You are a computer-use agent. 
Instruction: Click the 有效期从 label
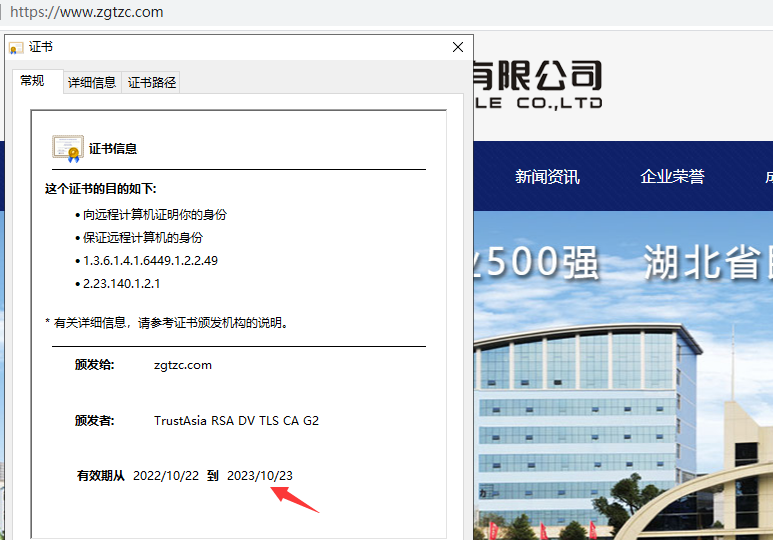click(x=101, y=476)
